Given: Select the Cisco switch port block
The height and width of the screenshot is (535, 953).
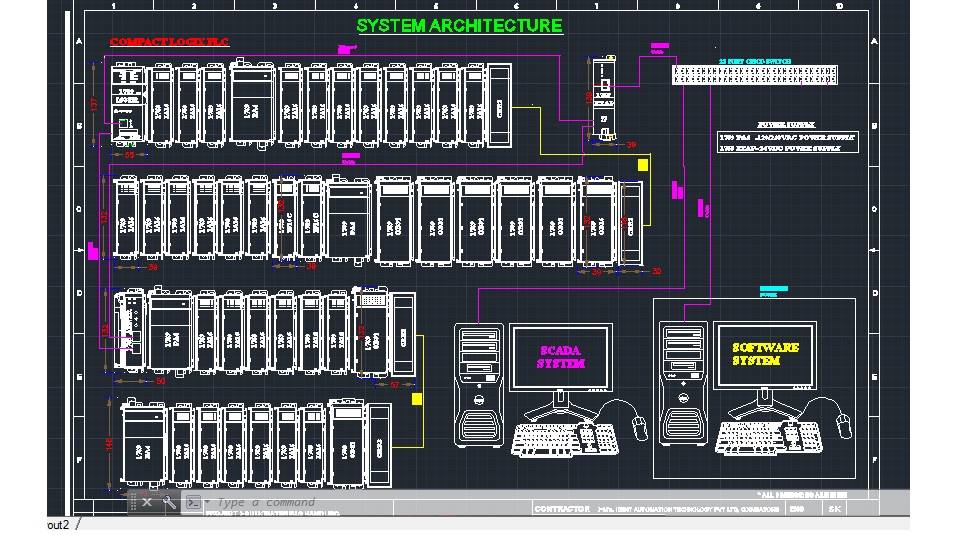Looking at the screenshot, I should point(754,75).
